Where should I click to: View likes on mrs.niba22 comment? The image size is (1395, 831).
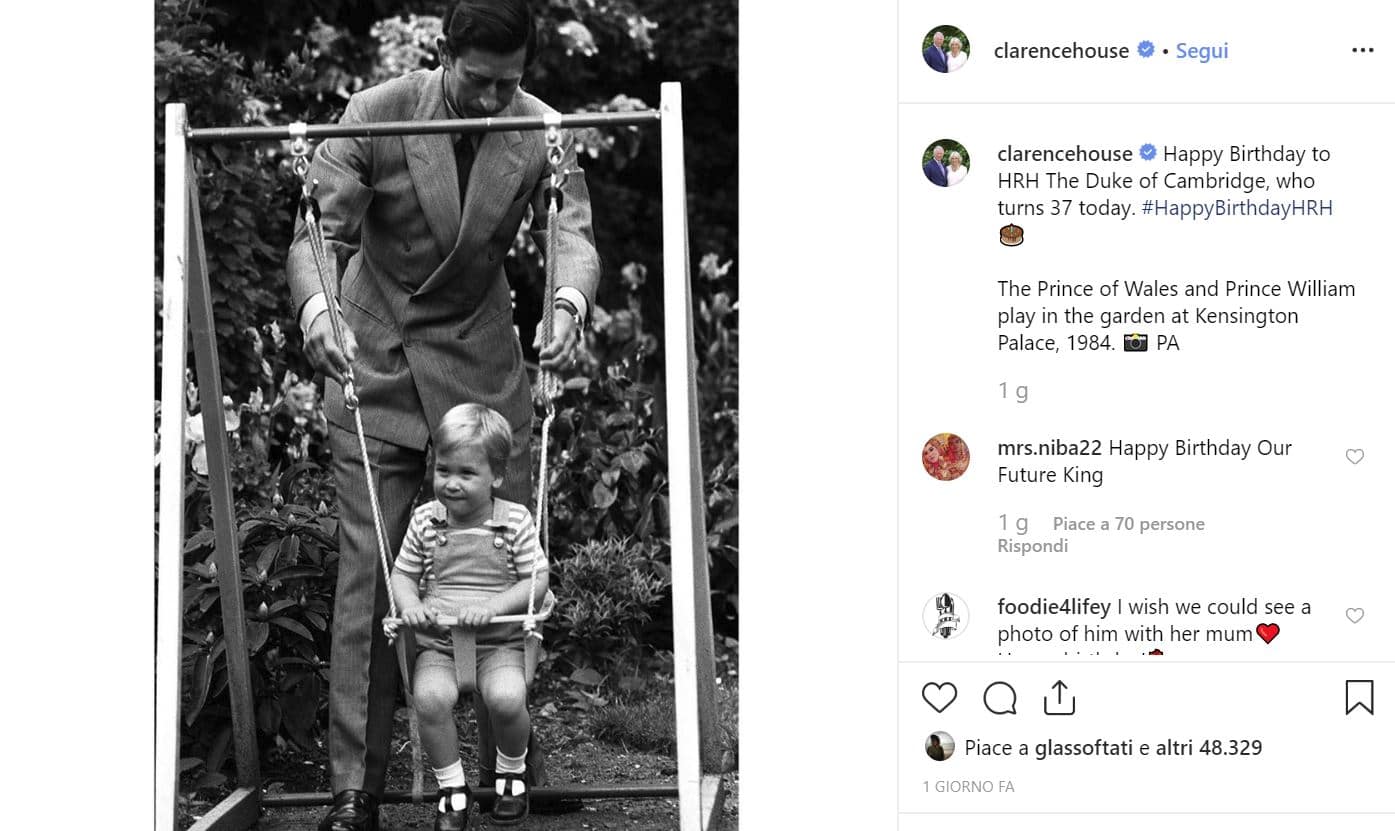[x=1128, y=524]
